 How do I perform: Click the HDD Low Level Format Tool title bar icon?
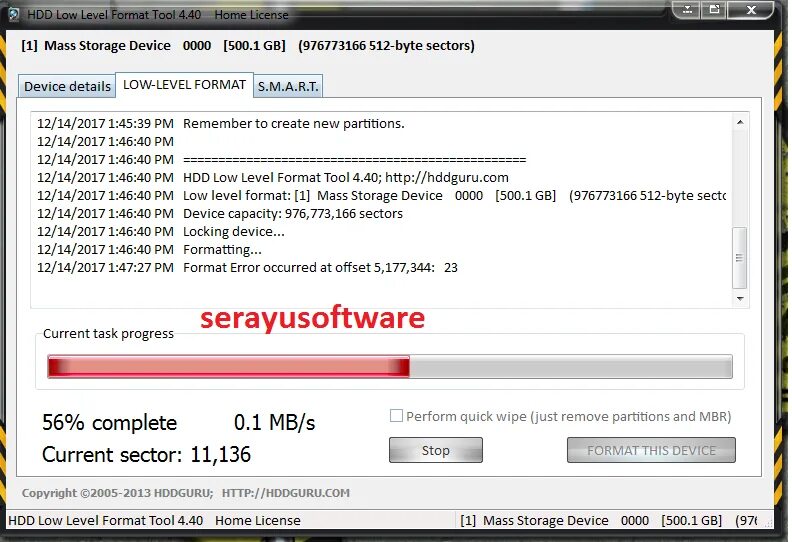pyautogui.click(x=14, y=14)
